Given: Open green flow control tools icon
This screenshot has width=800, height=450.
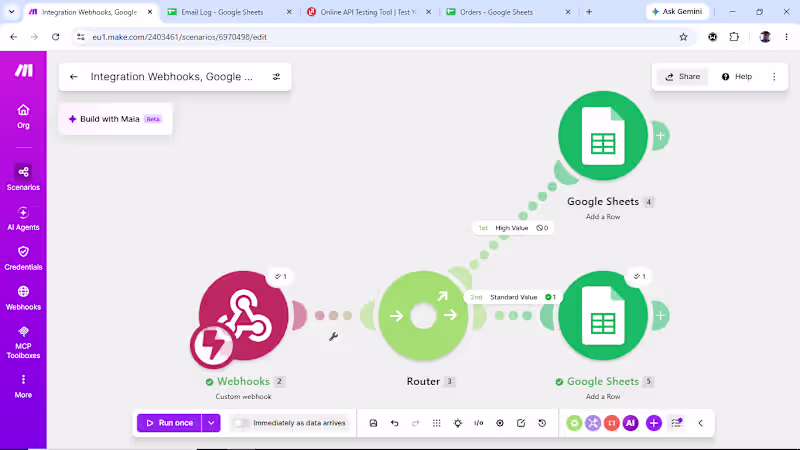Looking at the screenshot, I should point(574,423).
